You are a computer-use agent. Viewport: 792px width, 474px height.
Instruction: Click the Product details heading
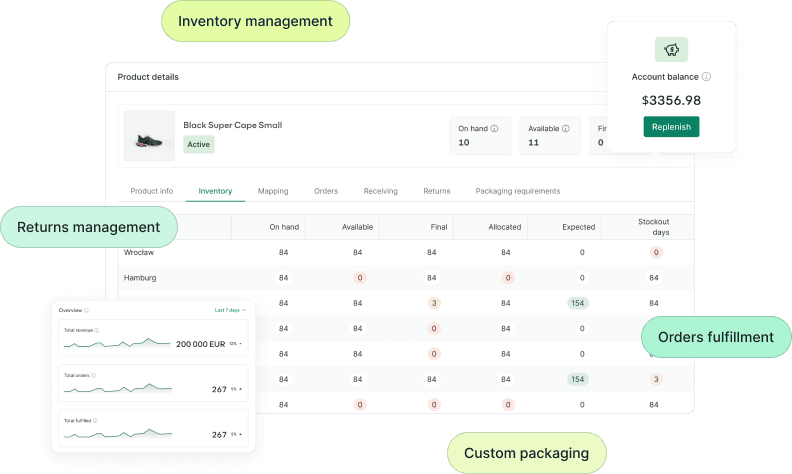pyautogui.click(x=148, y=77)
